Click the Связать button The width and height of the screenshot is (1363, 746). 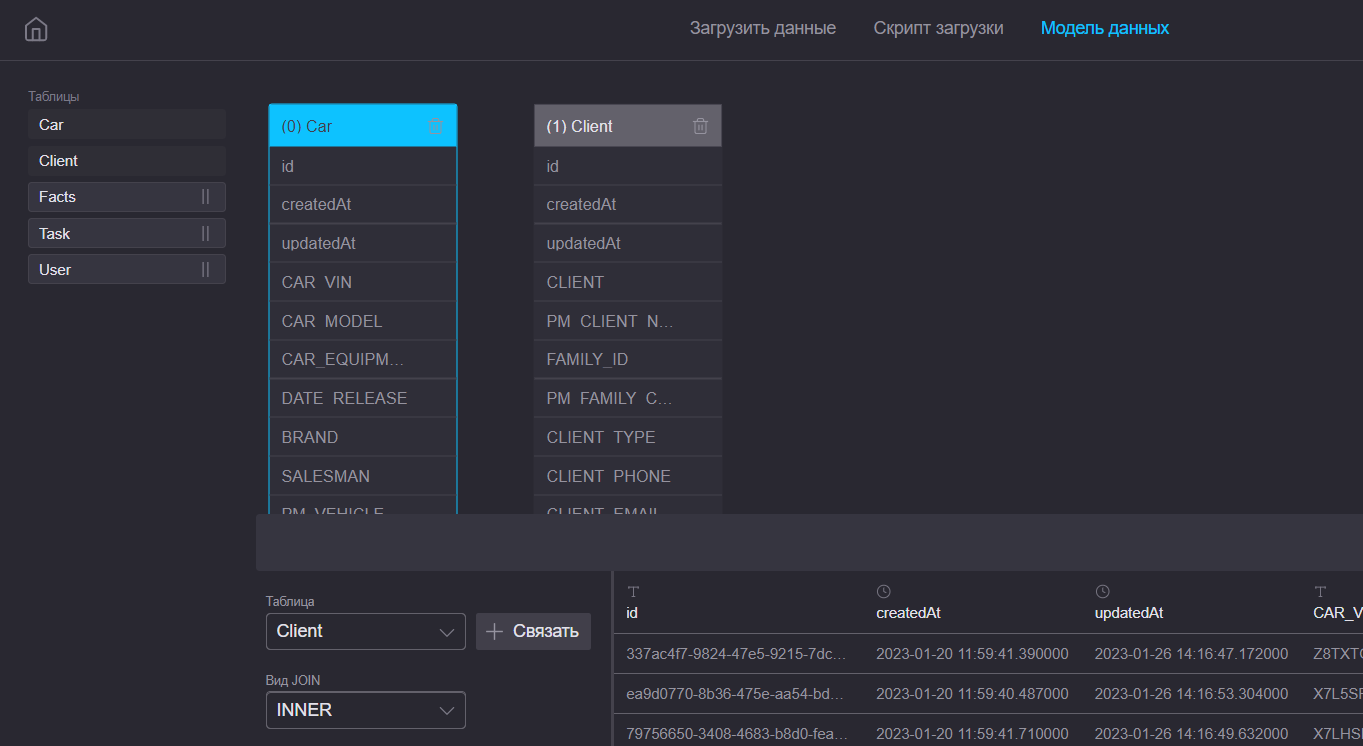(533, 631)
